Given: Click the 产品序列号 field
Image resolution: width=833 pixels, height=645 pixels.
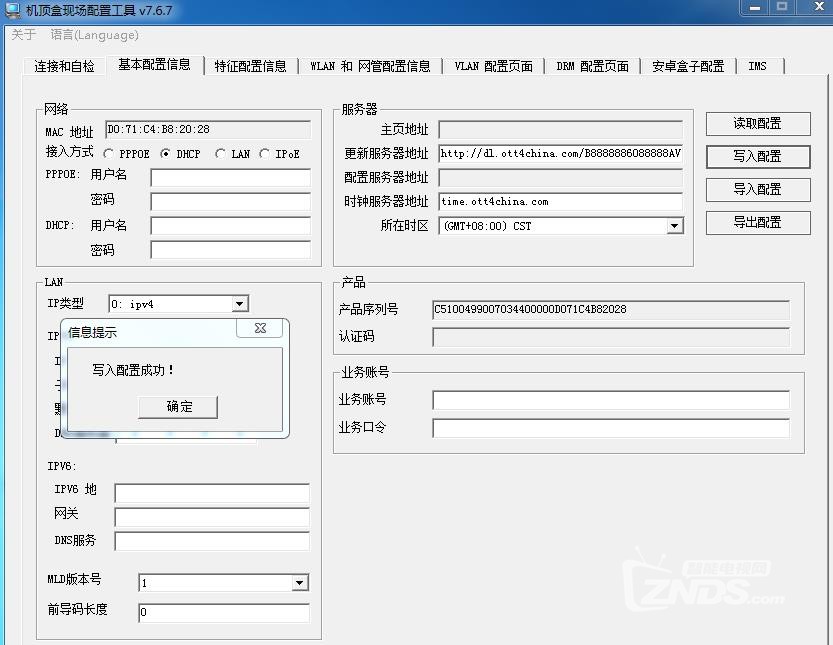Looking at the screenshot, I should coord(611,310).
